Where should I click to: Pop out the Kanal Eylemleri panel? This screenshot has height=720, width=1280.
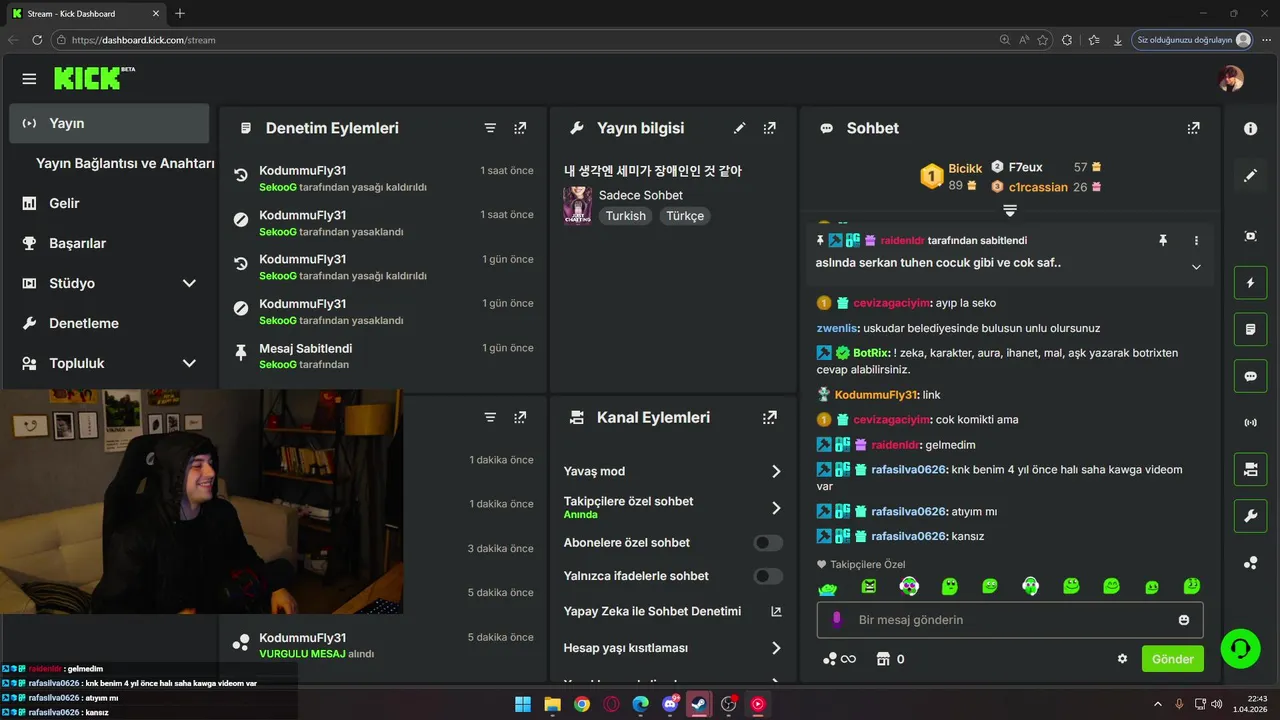coord(769,417)
